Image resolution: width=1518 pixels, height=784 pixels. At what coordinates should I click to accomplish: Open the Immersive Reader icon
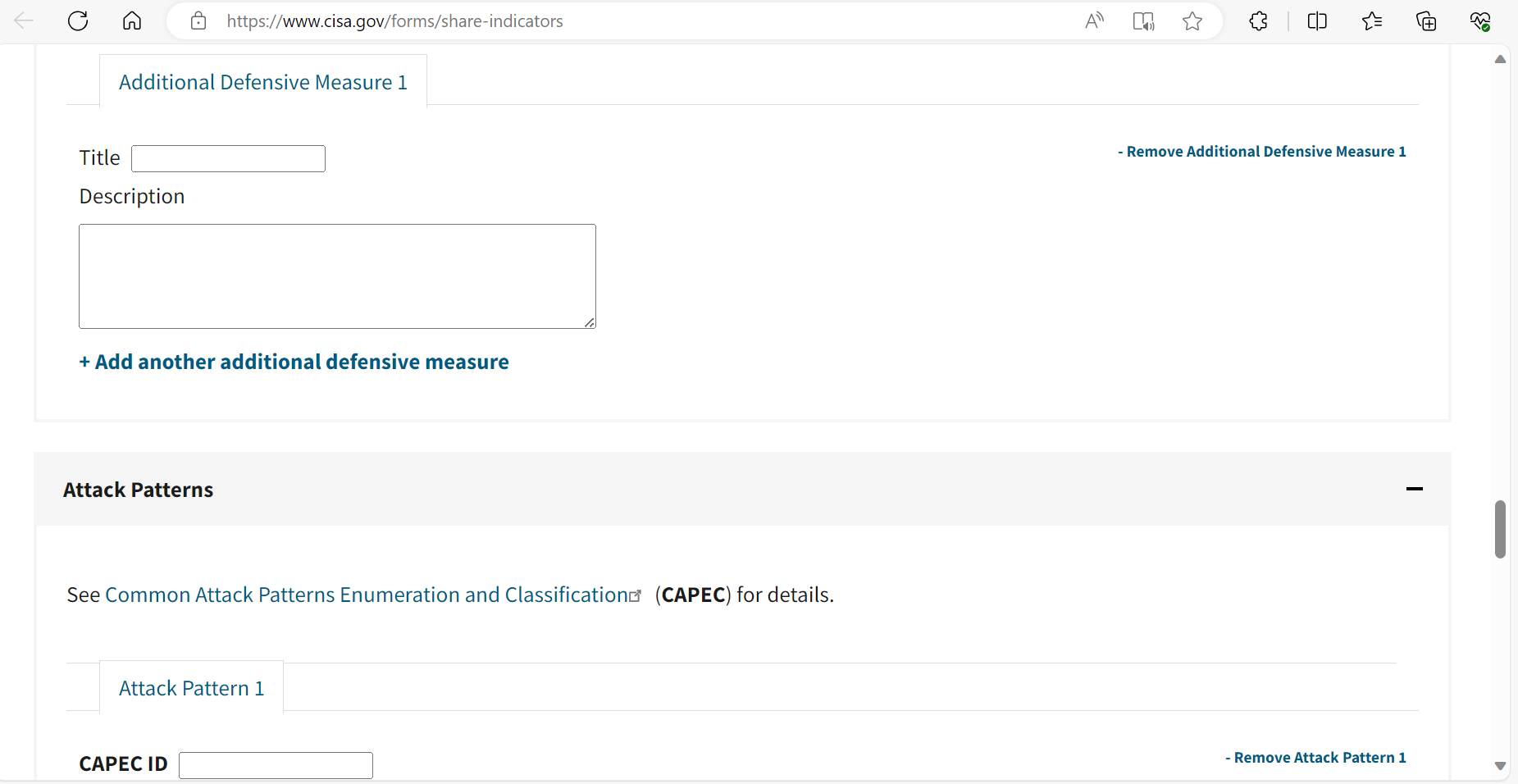click(x=1143, y=21)
